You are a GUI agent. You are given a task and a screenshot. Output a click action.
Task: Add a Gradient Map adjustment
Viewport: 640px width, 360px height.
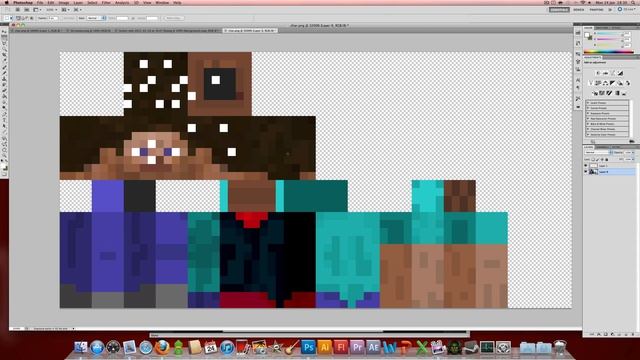point(617,93)
